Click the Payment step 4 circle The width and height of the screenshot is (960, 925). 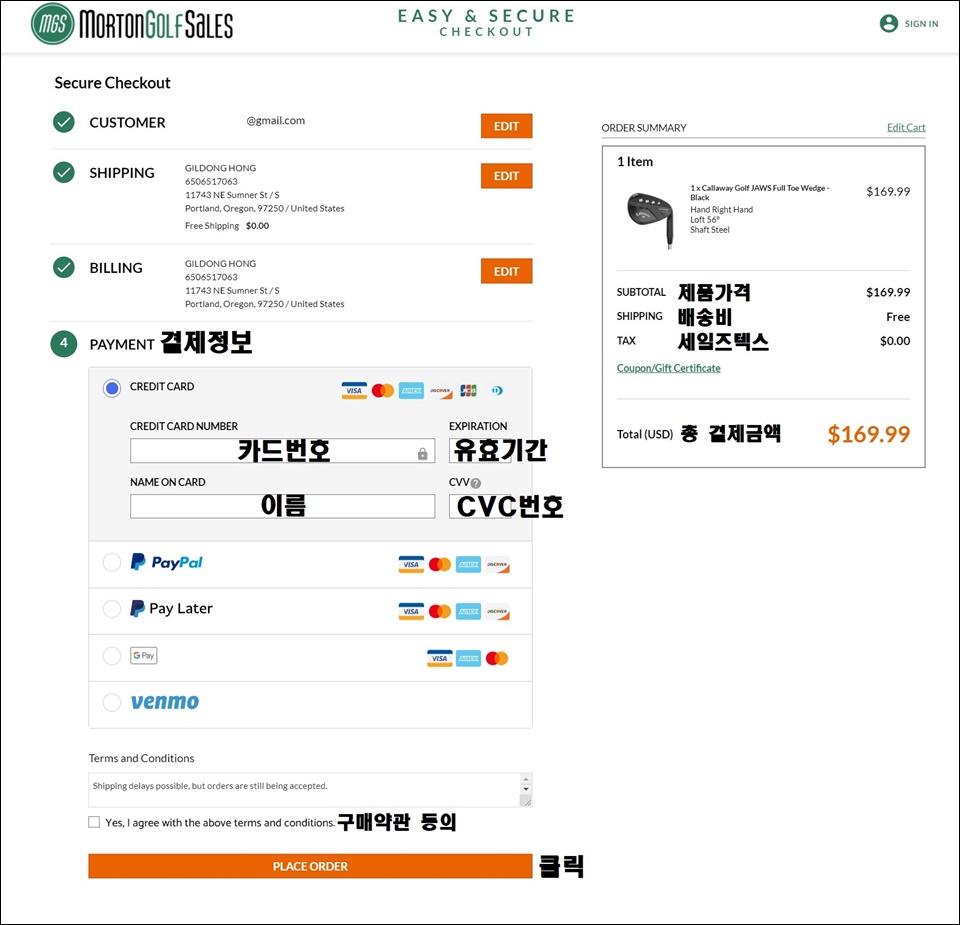64,344
